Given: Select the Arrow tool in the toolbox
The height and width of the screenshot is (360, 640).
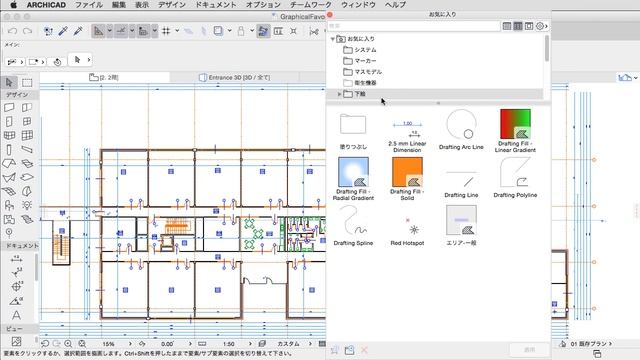Looking at the screenshot, I should coord(9,82).
